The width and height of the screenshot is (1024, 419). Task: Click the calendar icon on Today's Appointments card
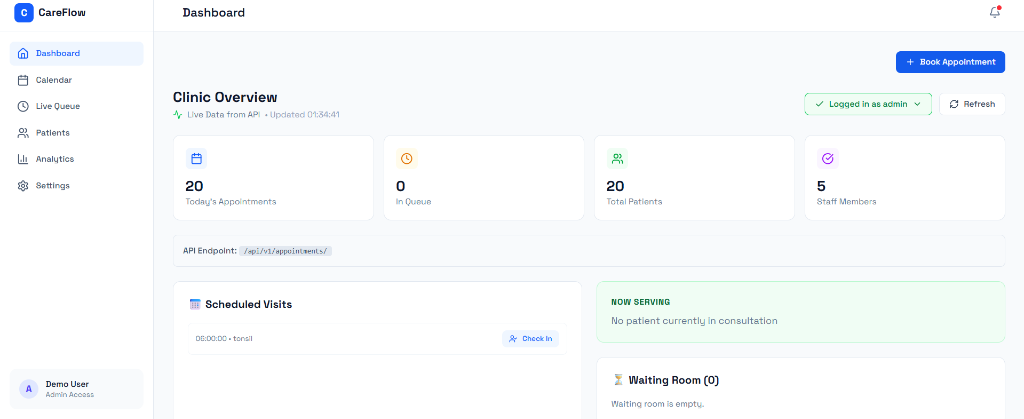[x=197, y=158]
